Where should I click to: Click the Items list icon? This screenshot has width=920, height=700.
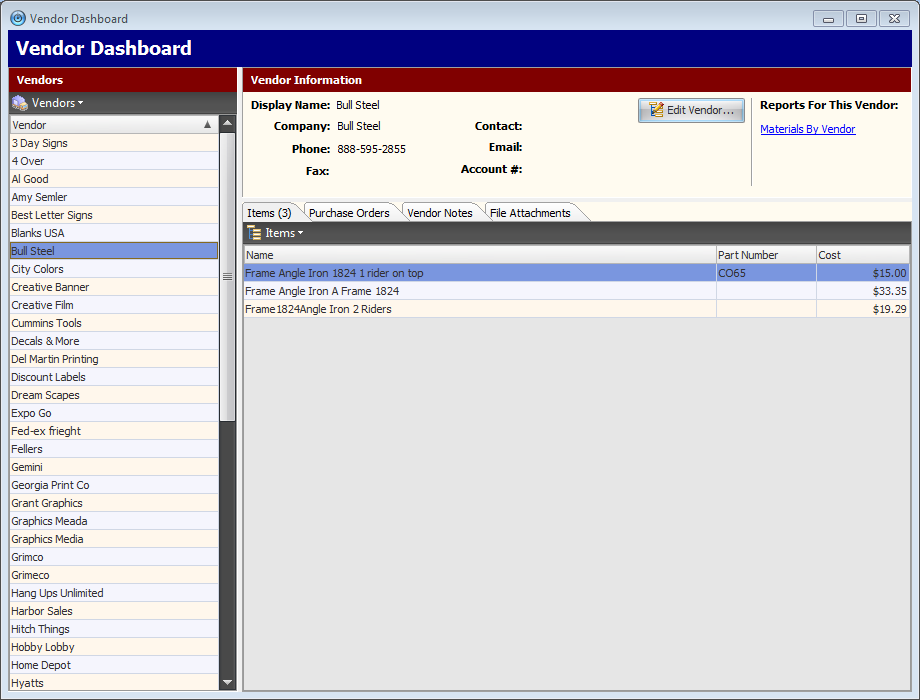(254, 233)
